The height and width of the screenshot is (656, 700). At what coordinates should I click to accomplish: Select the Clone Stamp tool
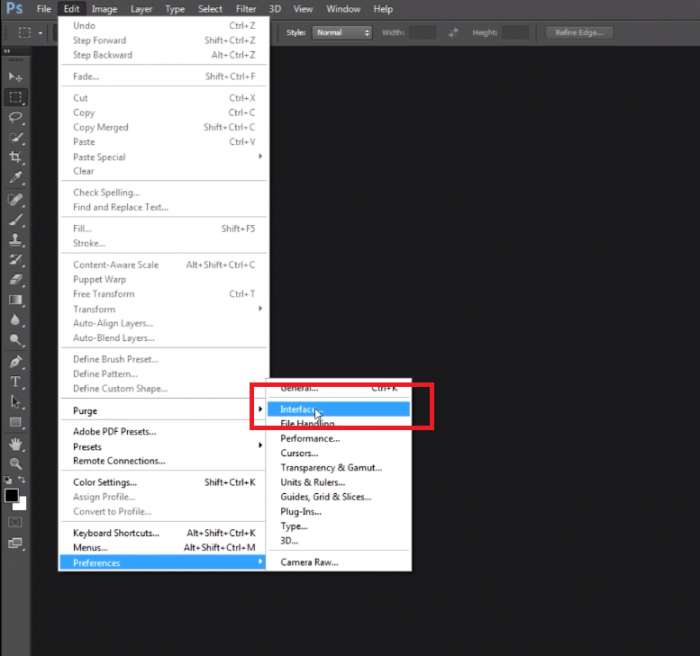tap(15, 240)
